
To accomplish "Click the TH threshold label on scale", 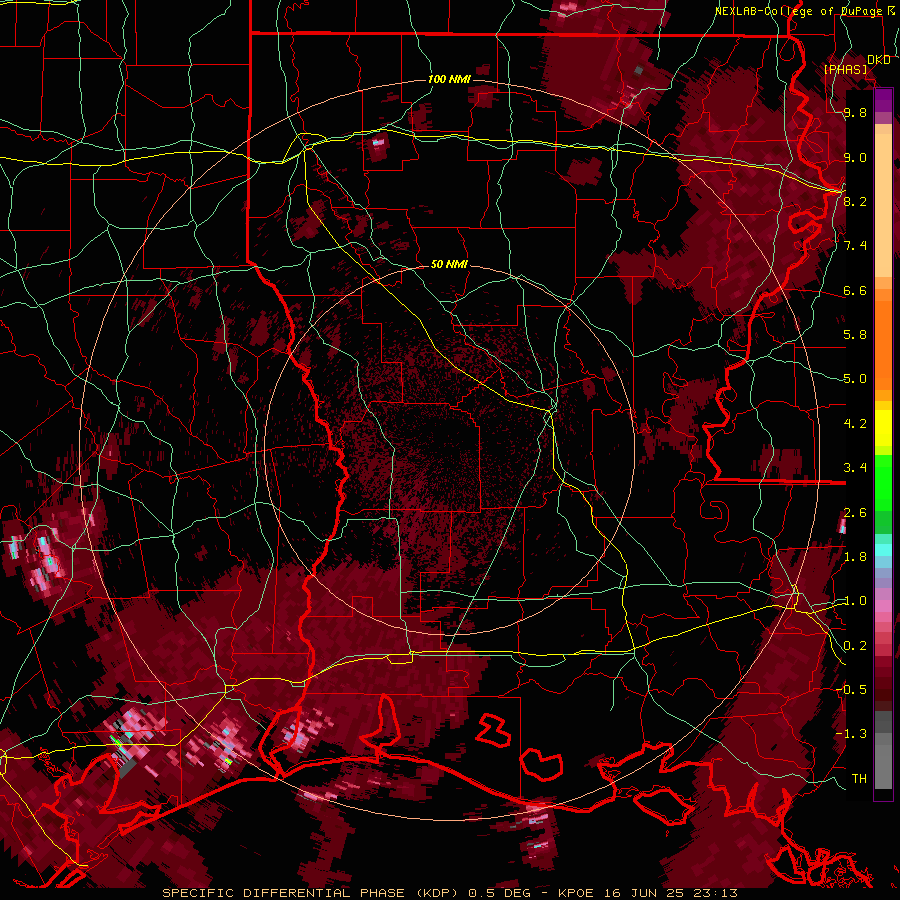I will point(859,779).
